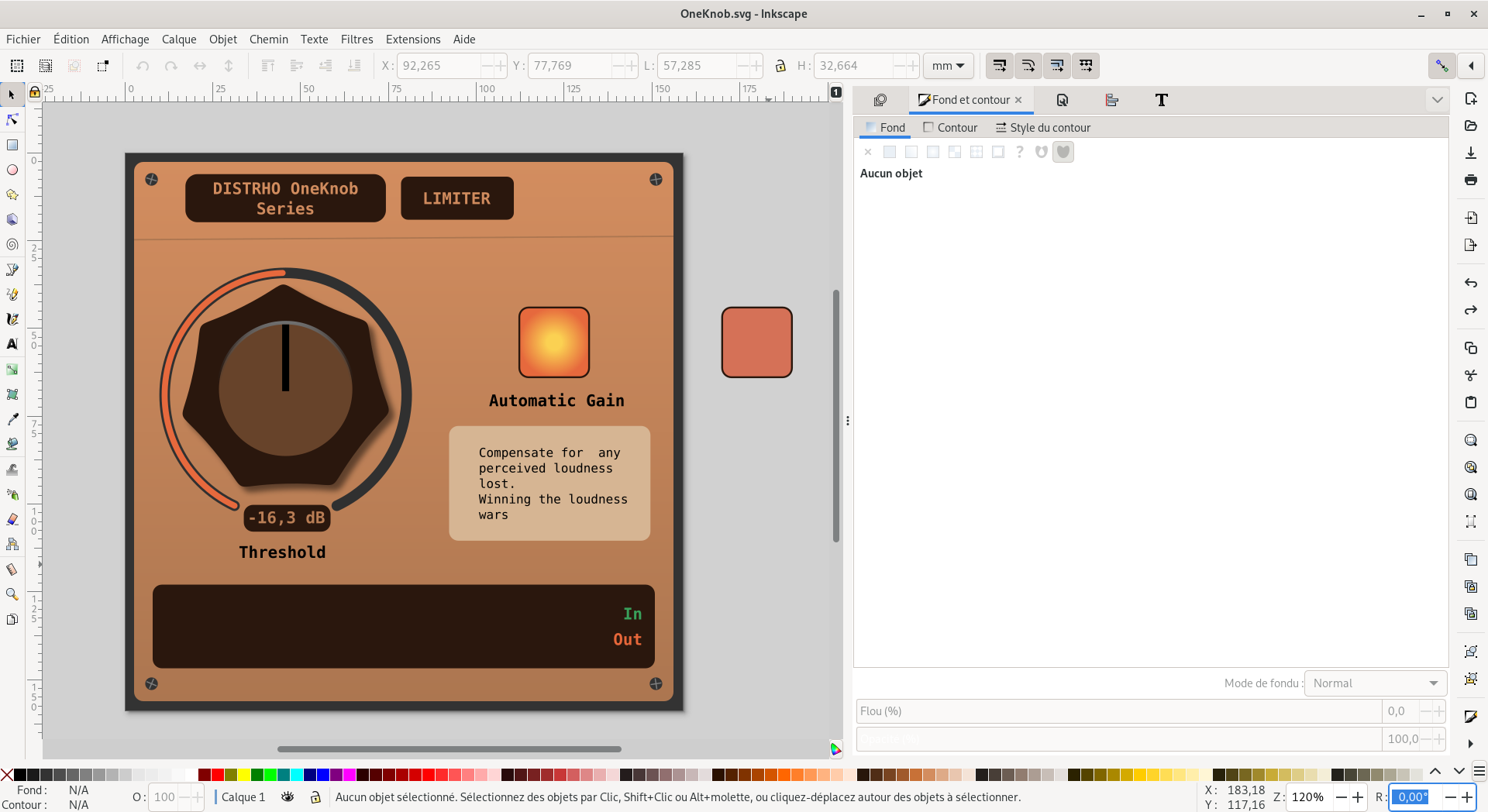This screenshot has width=1488, height=812.
Task: Open the Mode de fondu Normal dropdown
Action: coord(1376,683)
